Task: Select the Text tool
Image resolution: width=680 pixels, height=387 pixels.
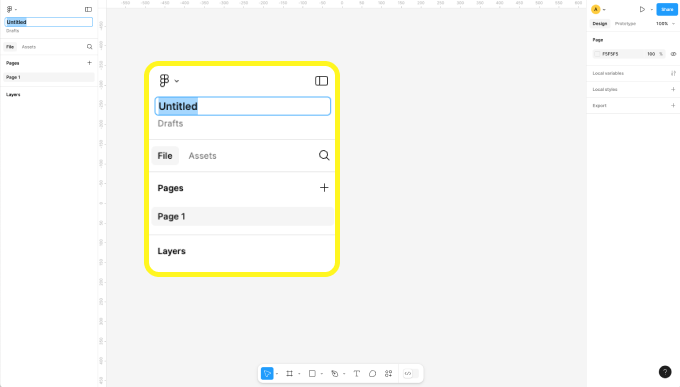Action: 356,374
